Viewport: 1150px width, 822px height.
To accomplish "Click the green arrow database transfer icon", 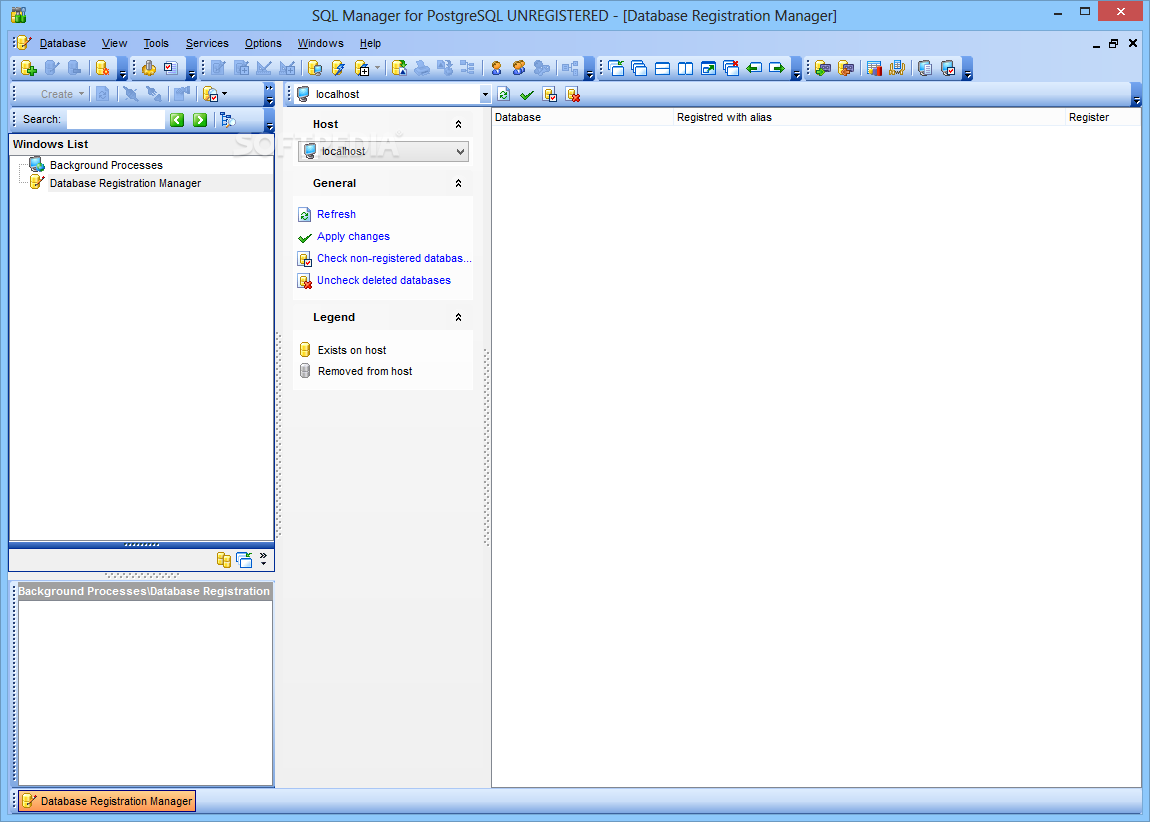I will [823, 68].
